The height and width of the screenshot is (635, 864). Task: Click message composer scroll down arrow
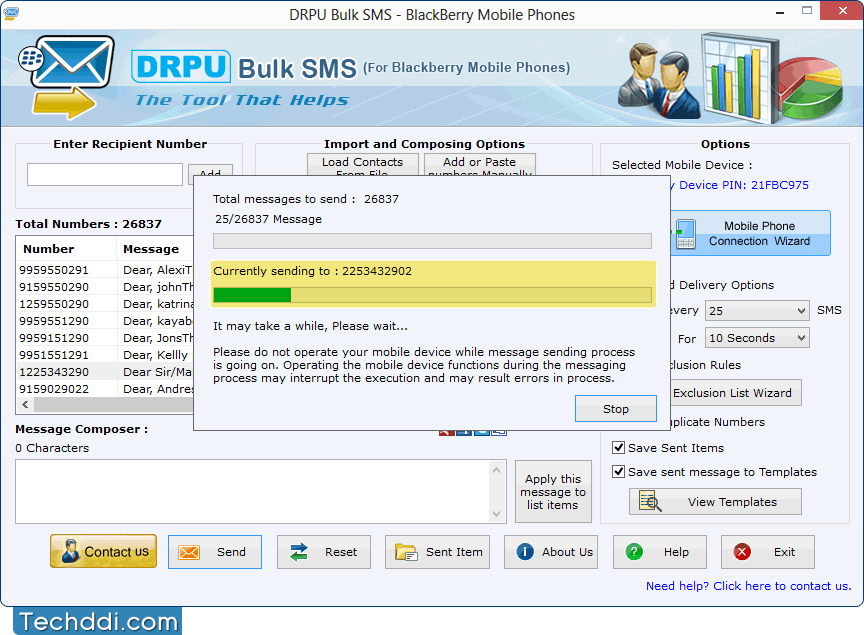[496, 514]
